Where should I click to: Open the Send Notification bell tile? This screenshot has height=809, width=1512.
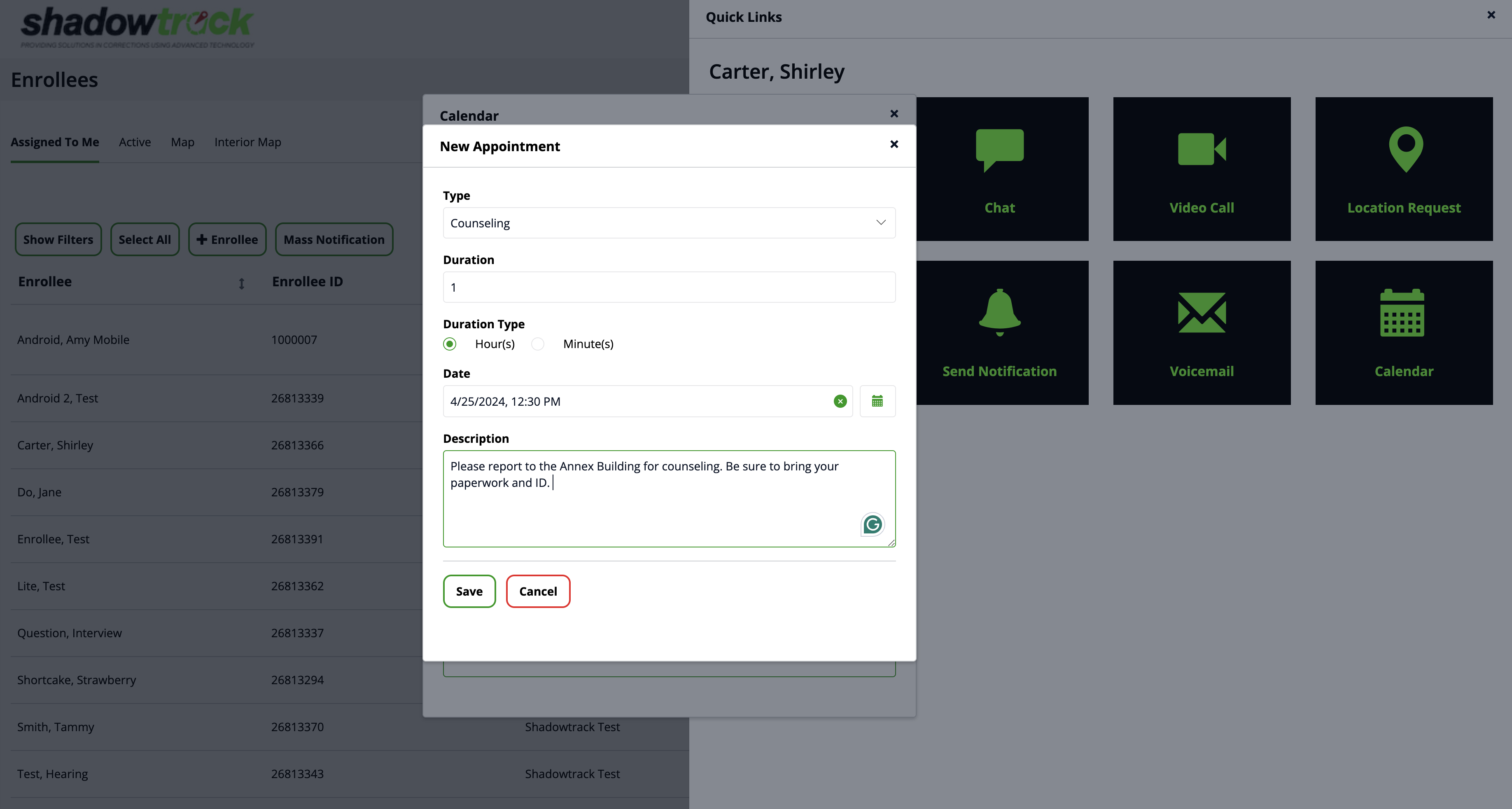1000,332
